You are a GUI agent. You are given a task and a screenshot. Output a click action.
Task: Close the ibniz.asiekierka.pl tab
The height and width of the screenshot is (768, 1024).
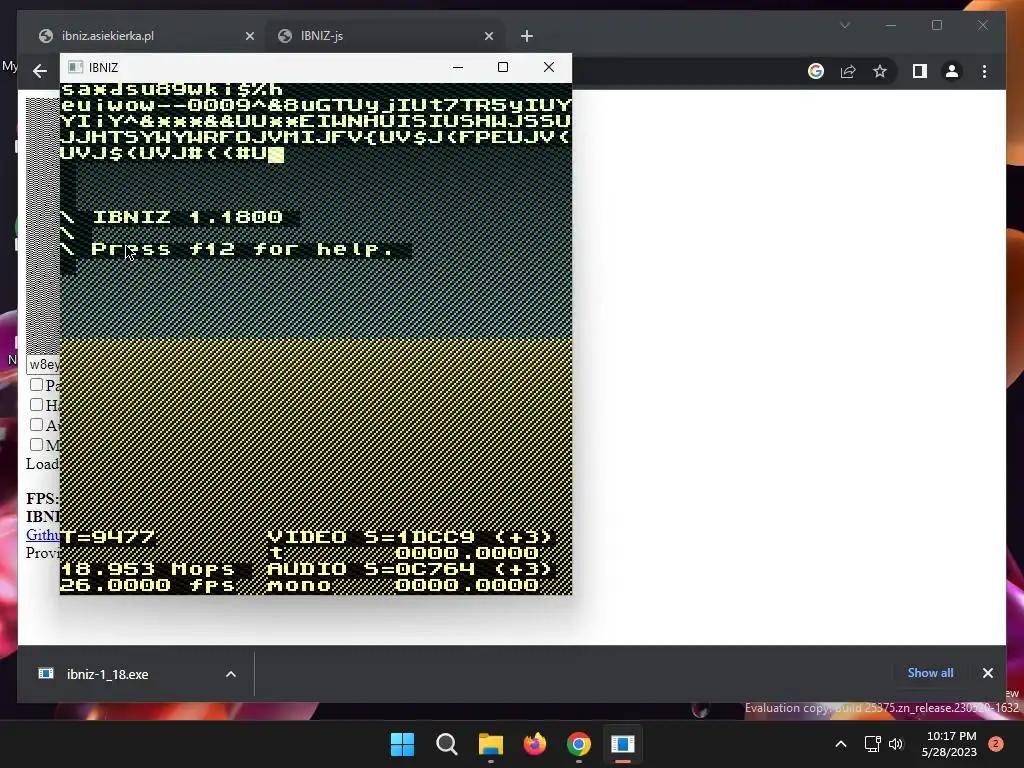click(249, 37)
